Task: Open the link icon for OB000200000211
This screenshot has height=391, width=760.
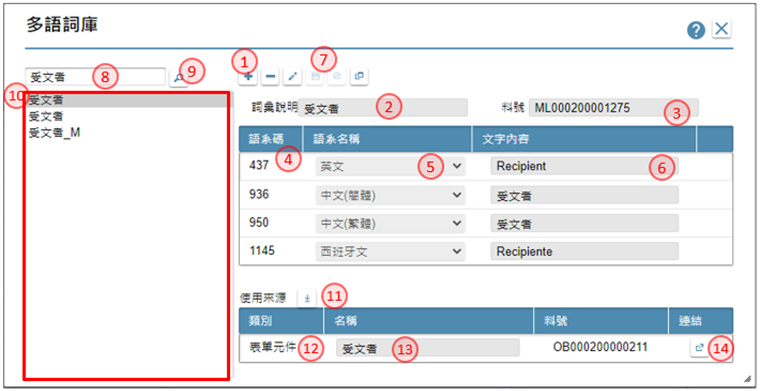Action: tap(698, 347)
